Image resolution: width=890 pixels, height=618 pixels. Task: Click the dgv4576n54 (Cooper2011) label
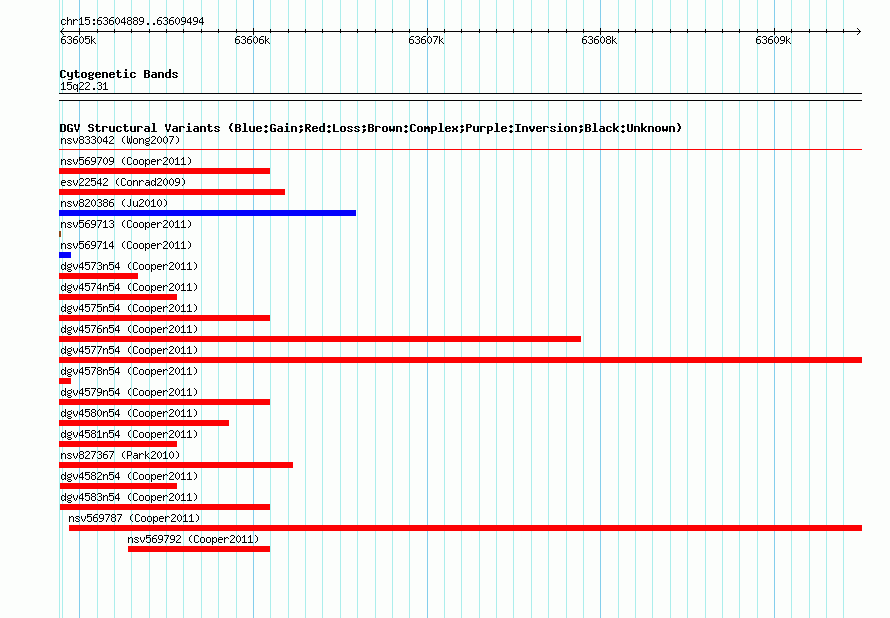coord(129,329)
